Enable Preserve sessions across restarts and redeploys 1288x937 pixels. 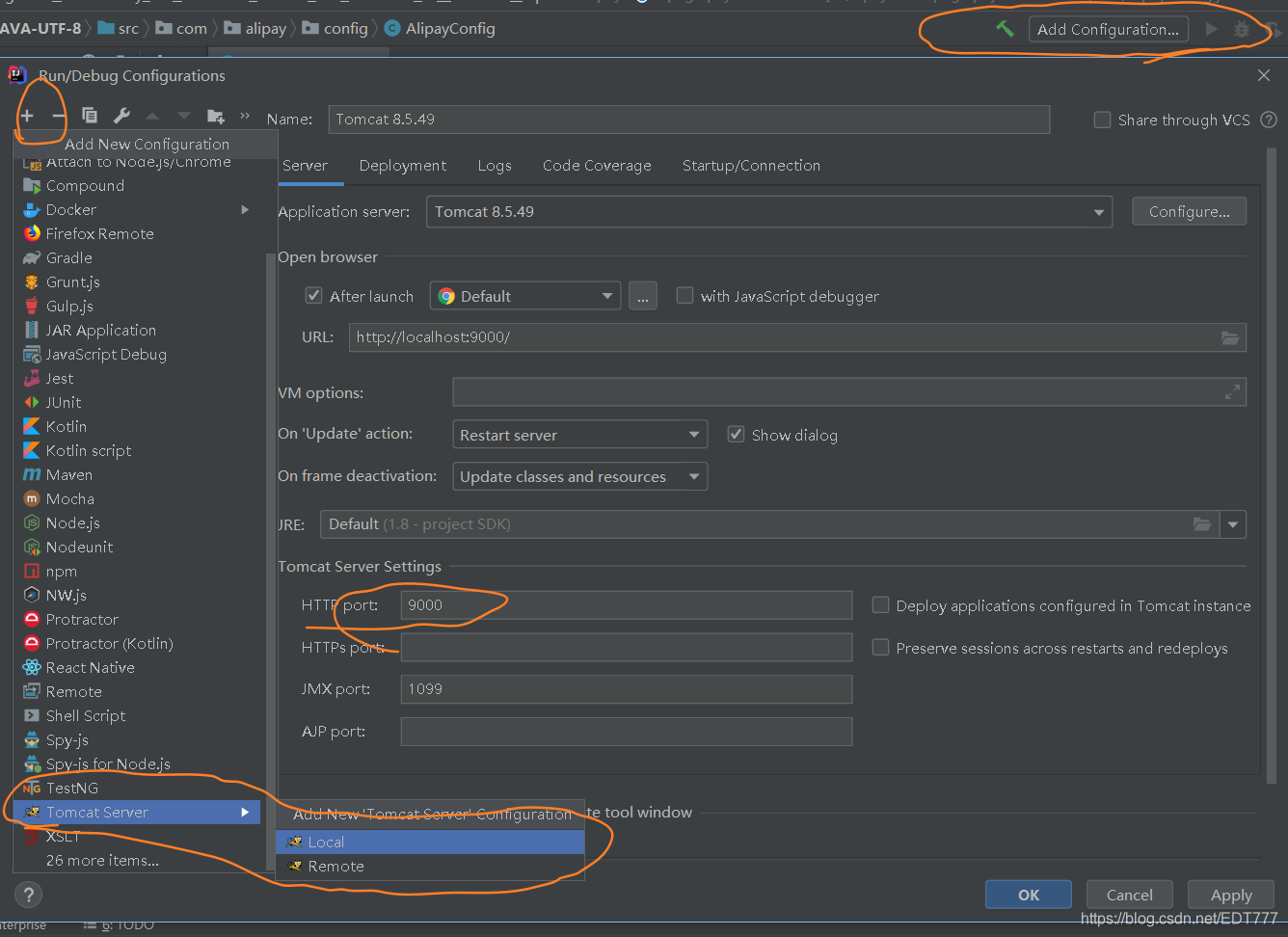click(880, 647)
